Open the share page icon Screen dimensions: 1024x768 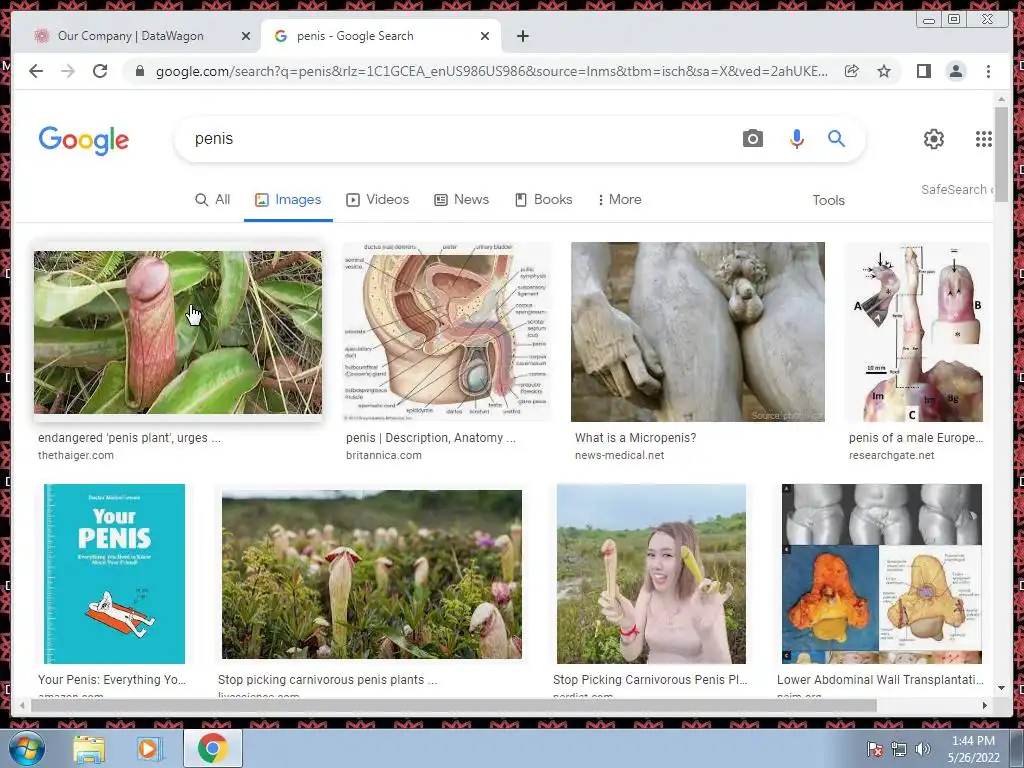852,71
